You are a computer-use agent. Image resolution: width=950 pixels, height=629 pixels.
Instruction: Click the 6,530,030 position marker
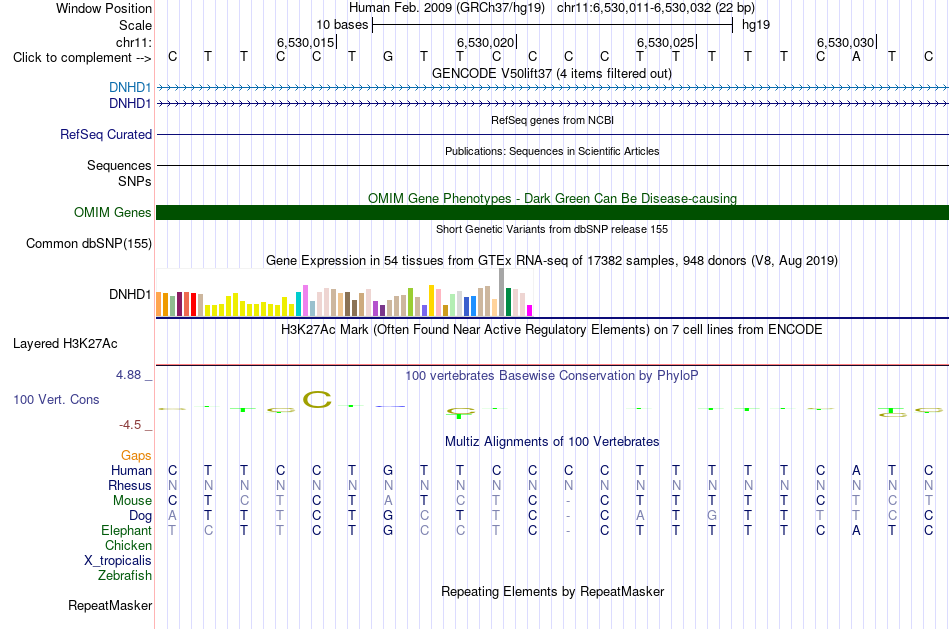pos(846,42)
